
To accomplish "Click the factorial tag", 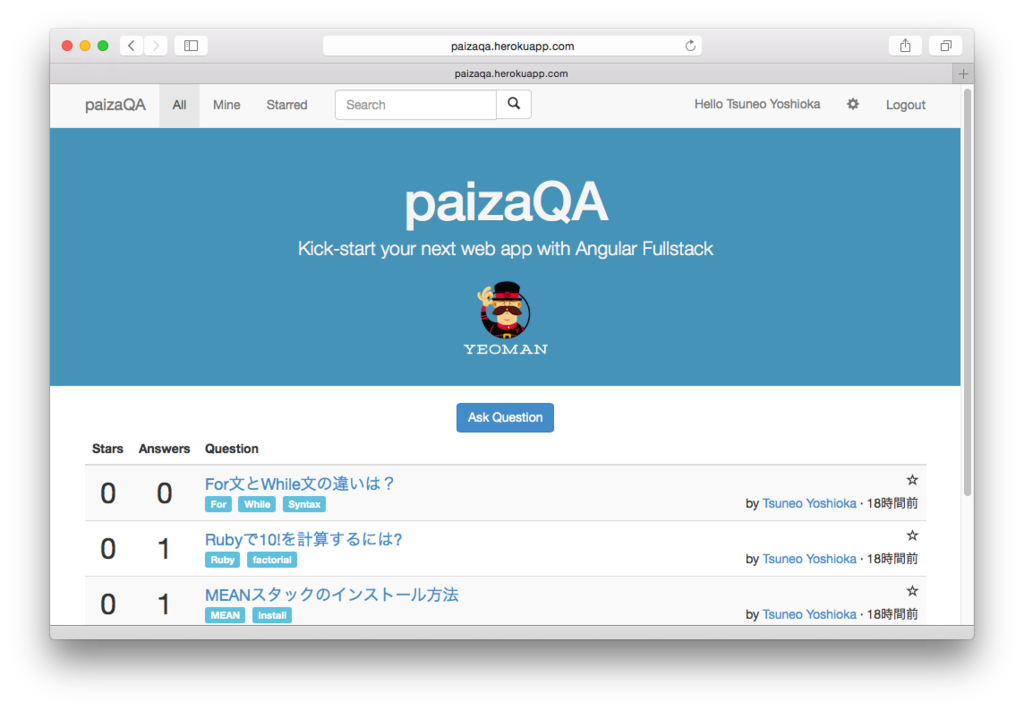I will click(272, 560).
